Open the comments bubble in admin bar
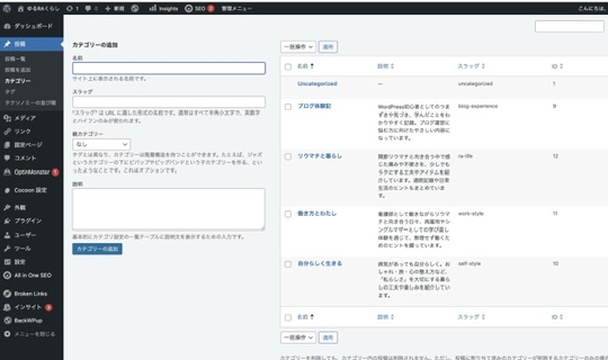Image resolution: width=608 pixels, height=360 pixels. click(x=91, y=8)
